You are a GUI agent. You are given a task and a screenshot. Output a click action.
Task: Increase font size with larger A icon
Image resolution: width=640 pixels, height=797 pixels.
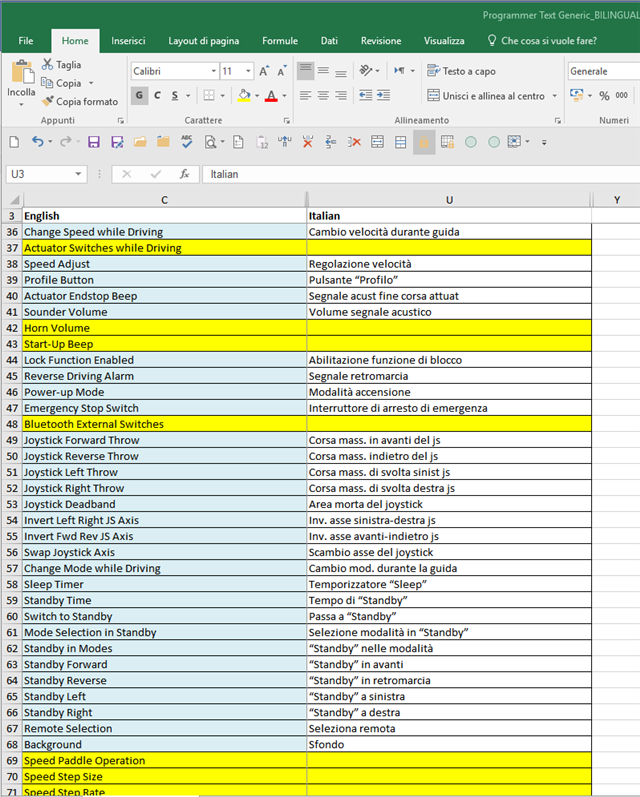click(263, 71)
